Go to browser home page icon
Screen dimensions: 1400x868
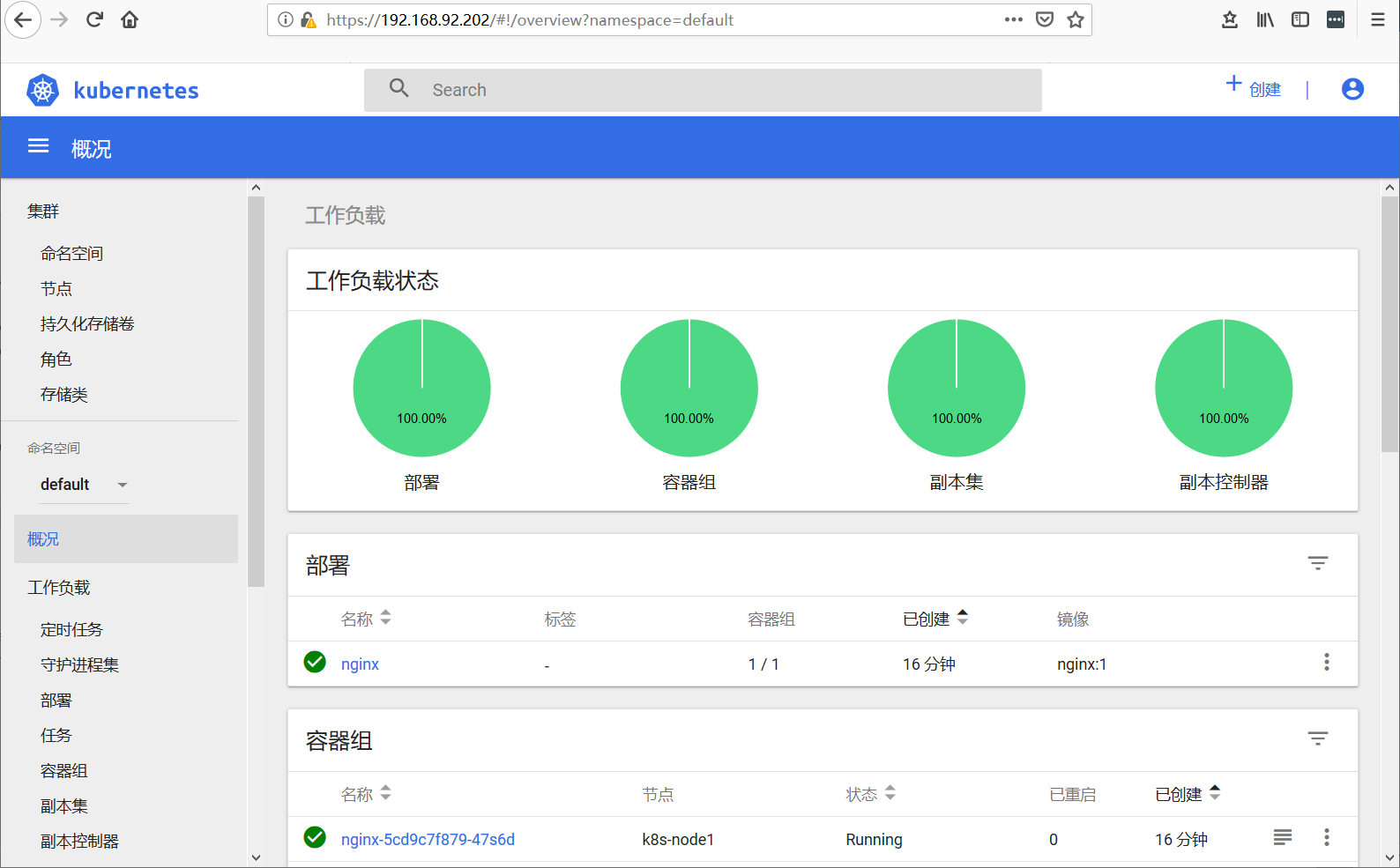[130, 19]
